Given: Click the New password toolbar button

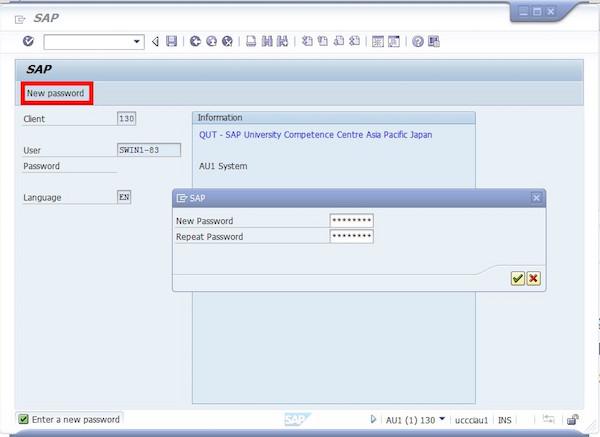Looking at the screenshot, I should (x=55, y=93).
